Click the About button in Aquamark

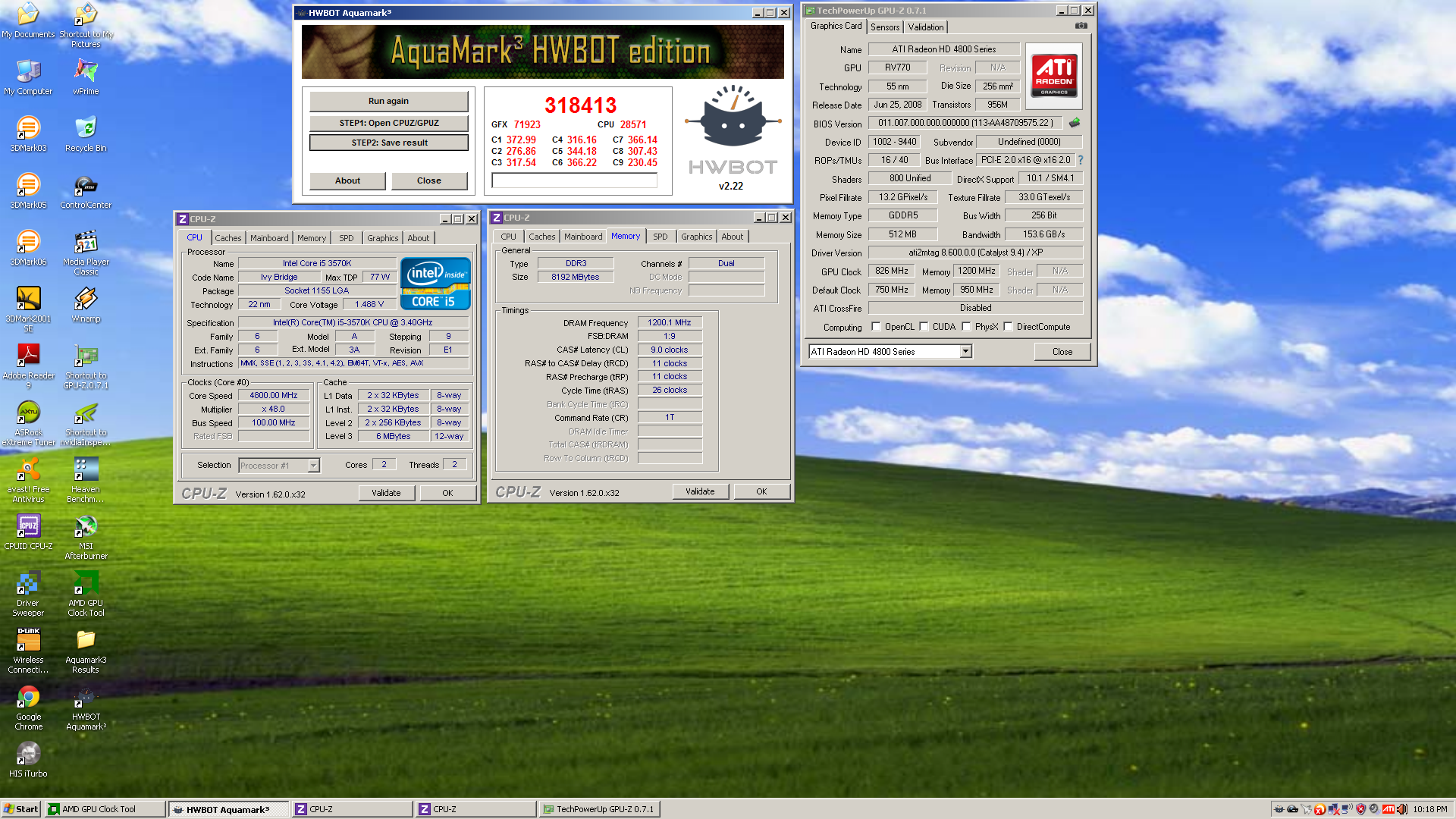point(347,180)
